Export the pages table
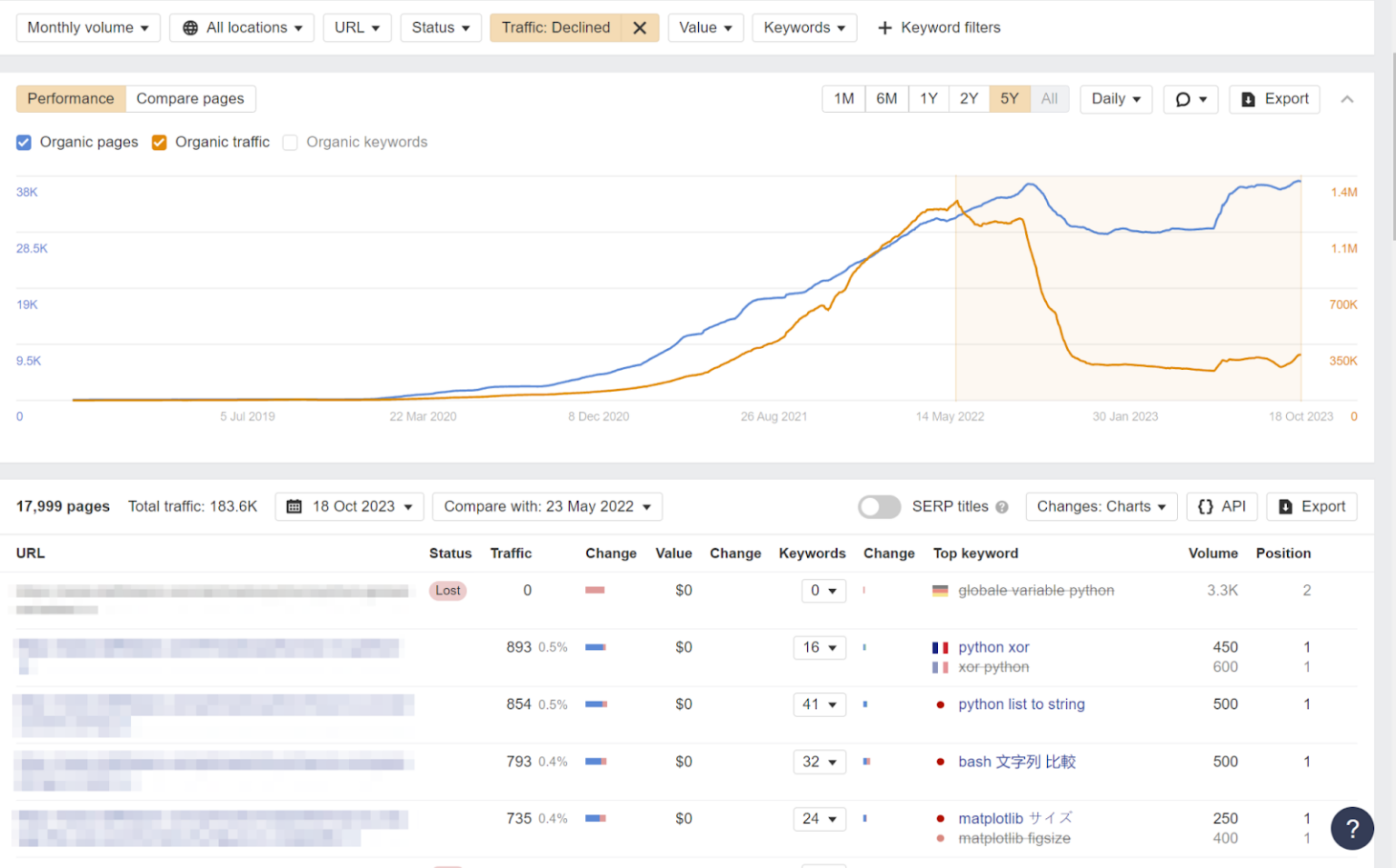Screen dimensions: 1396x868 (x=1311, y=506)
